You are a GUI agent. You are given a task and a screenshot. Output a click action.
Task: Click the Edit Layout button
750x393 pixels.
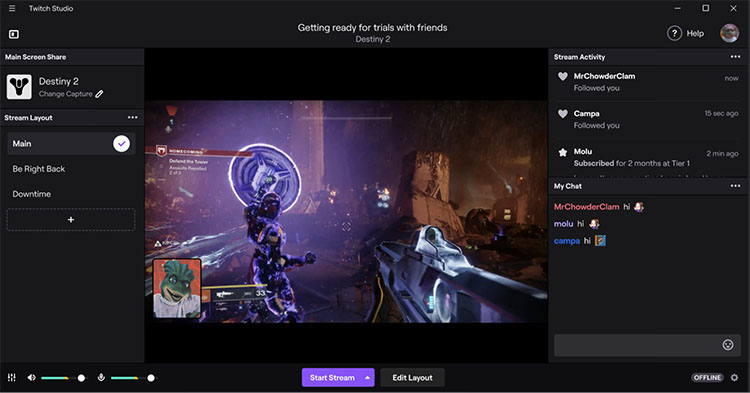pyautogui.click(x=412, y=378)
